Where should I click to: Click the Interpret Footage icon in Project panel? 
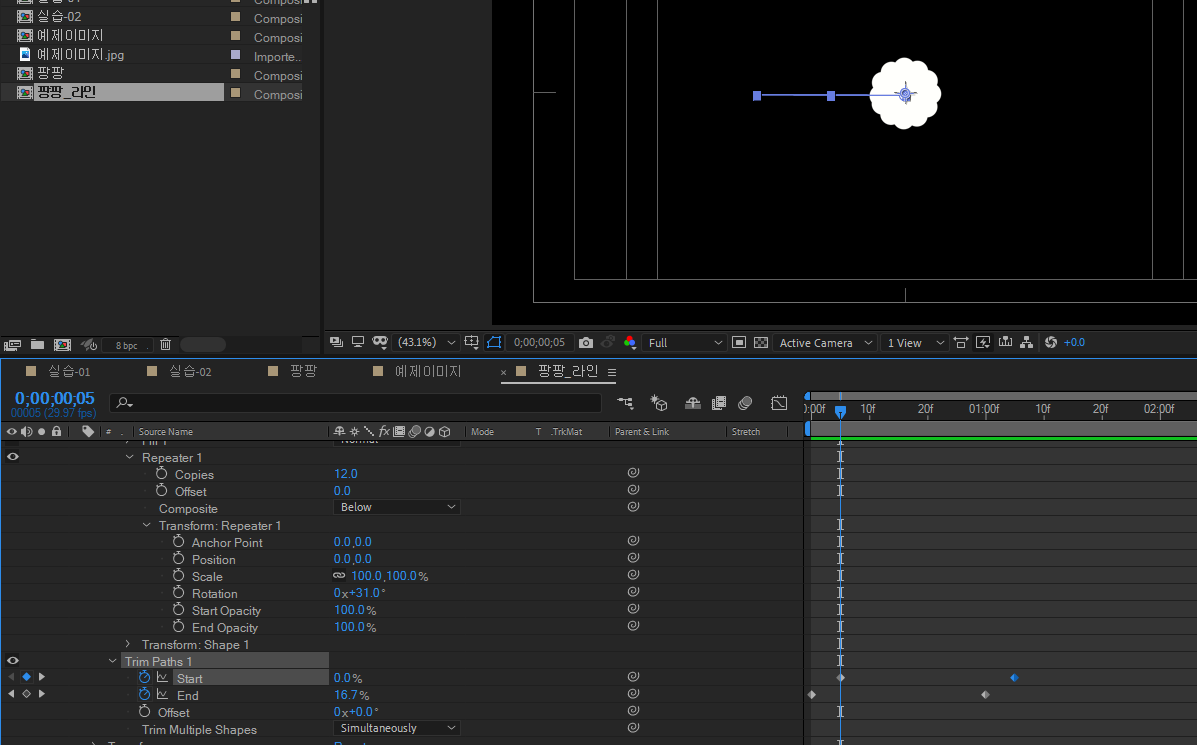tap(13, 345)
